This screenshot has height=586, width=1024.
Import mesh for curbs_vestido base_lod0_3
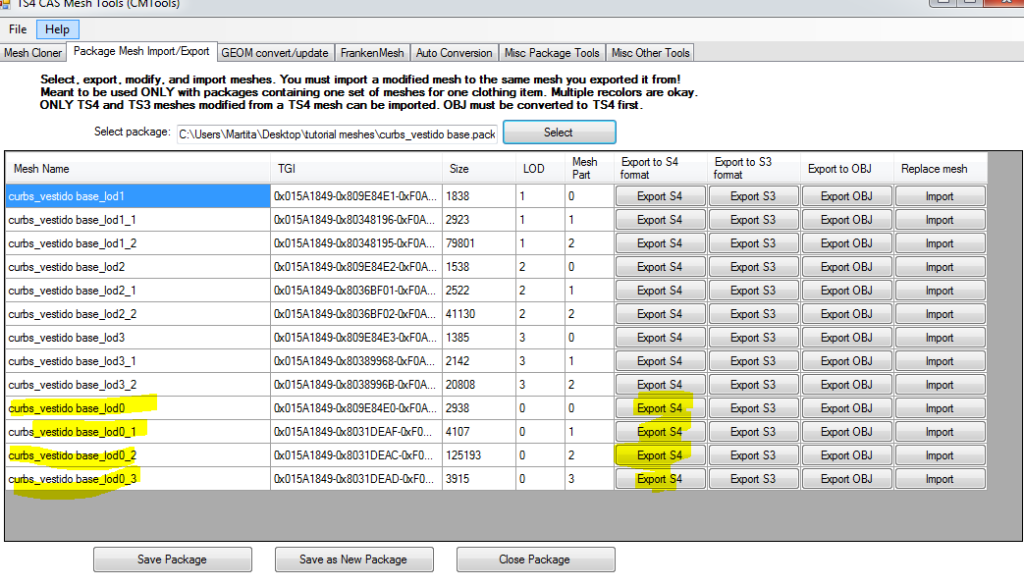tap(939, 479)
